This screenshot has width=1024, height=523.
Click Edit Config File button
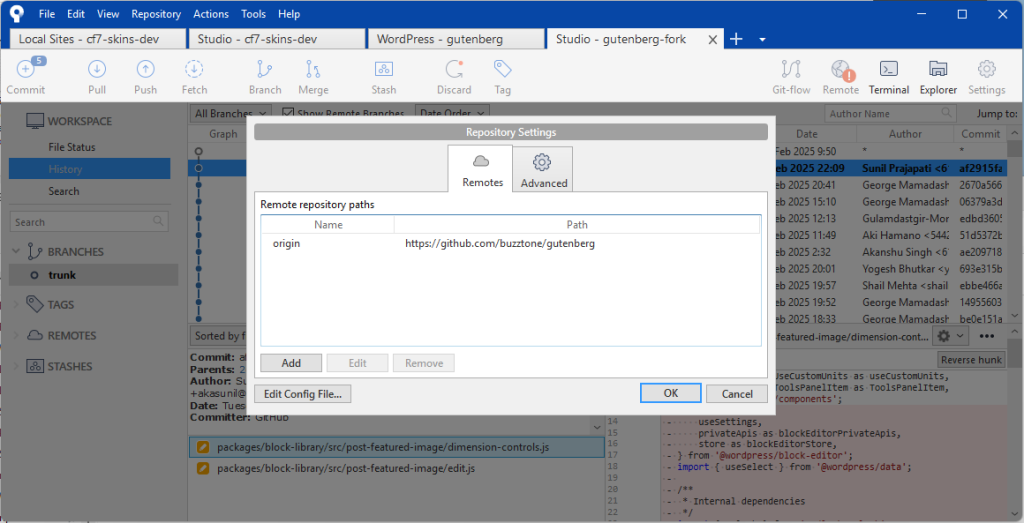coord(302,394)
